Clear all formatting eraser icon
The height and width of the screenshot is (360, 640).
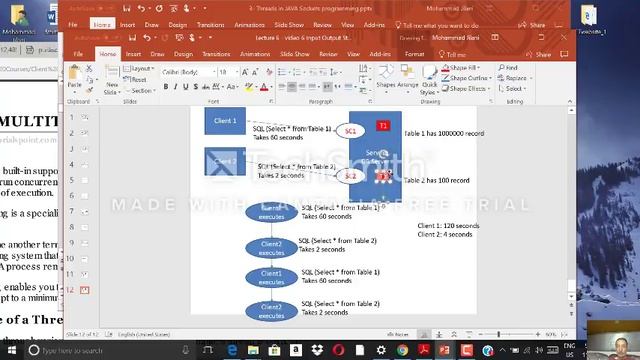(x=269, y=72)
